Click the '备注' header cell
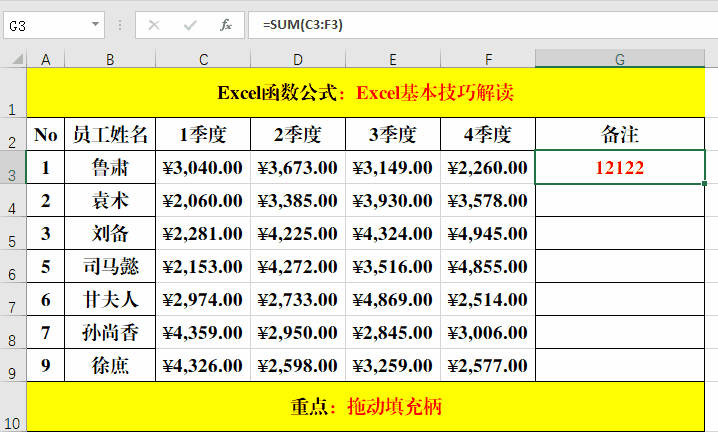 pos(620,134)
